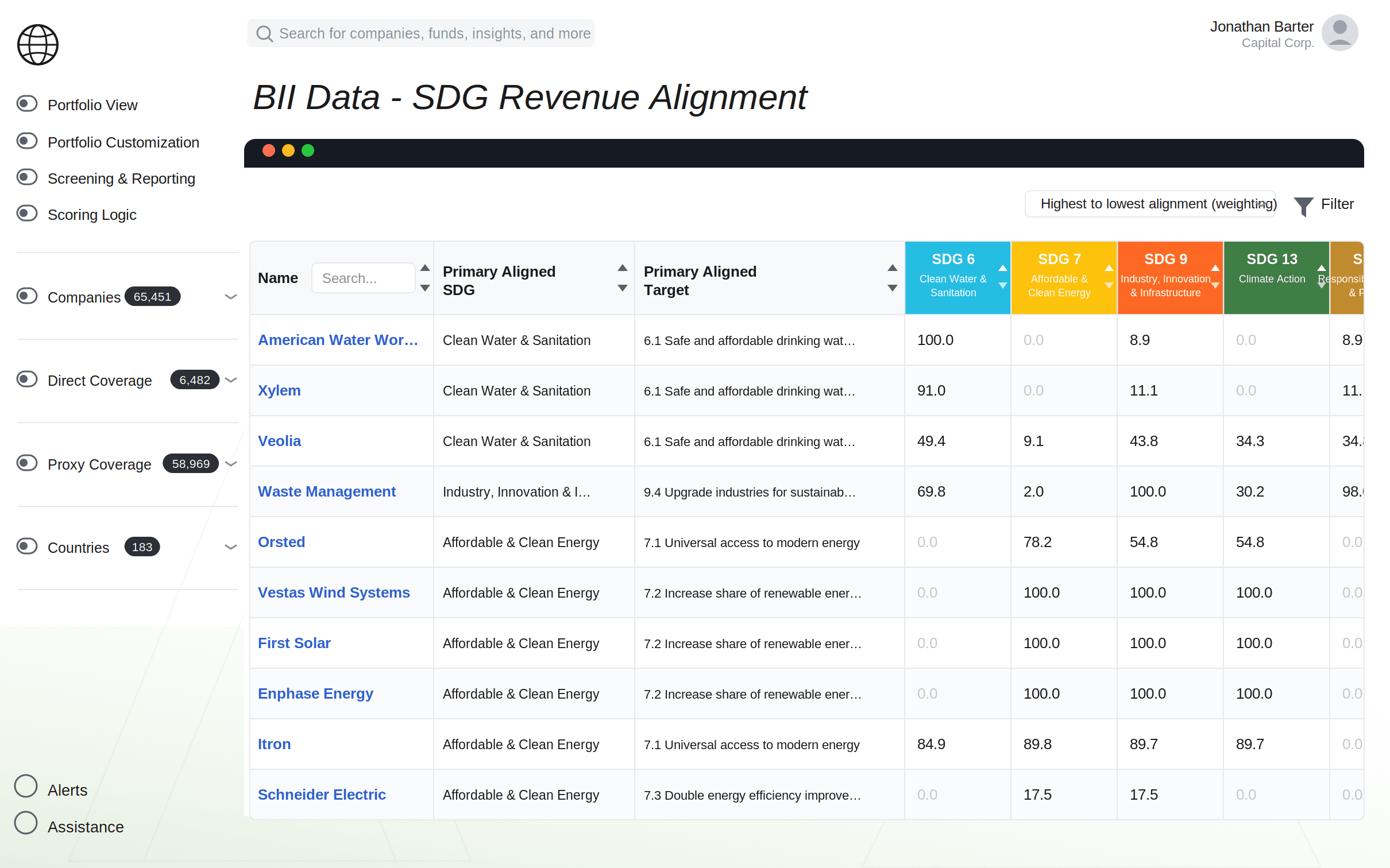
Task: Toggle the Direct Coverage radio button
Action: [27, 379]
